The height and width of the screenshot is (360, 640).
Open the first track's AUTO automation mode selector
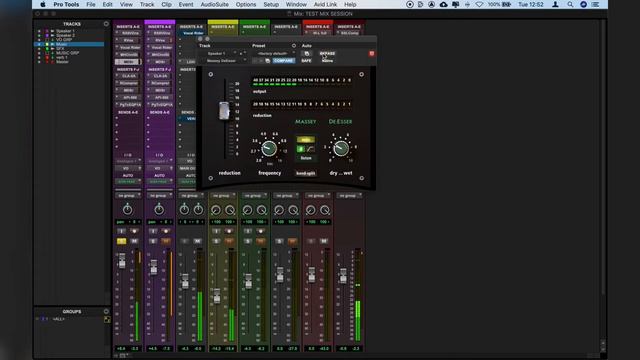[128, 181]
